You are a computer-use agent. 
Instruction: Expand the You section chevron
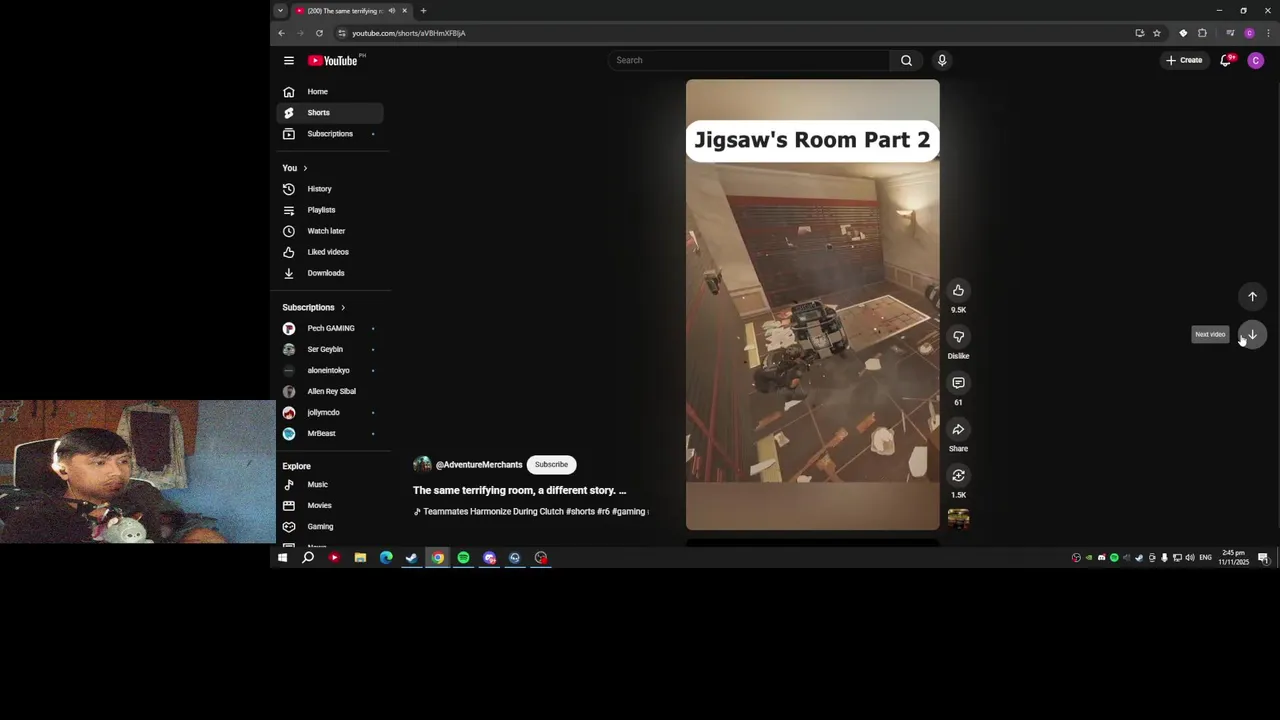coord(304,168)
